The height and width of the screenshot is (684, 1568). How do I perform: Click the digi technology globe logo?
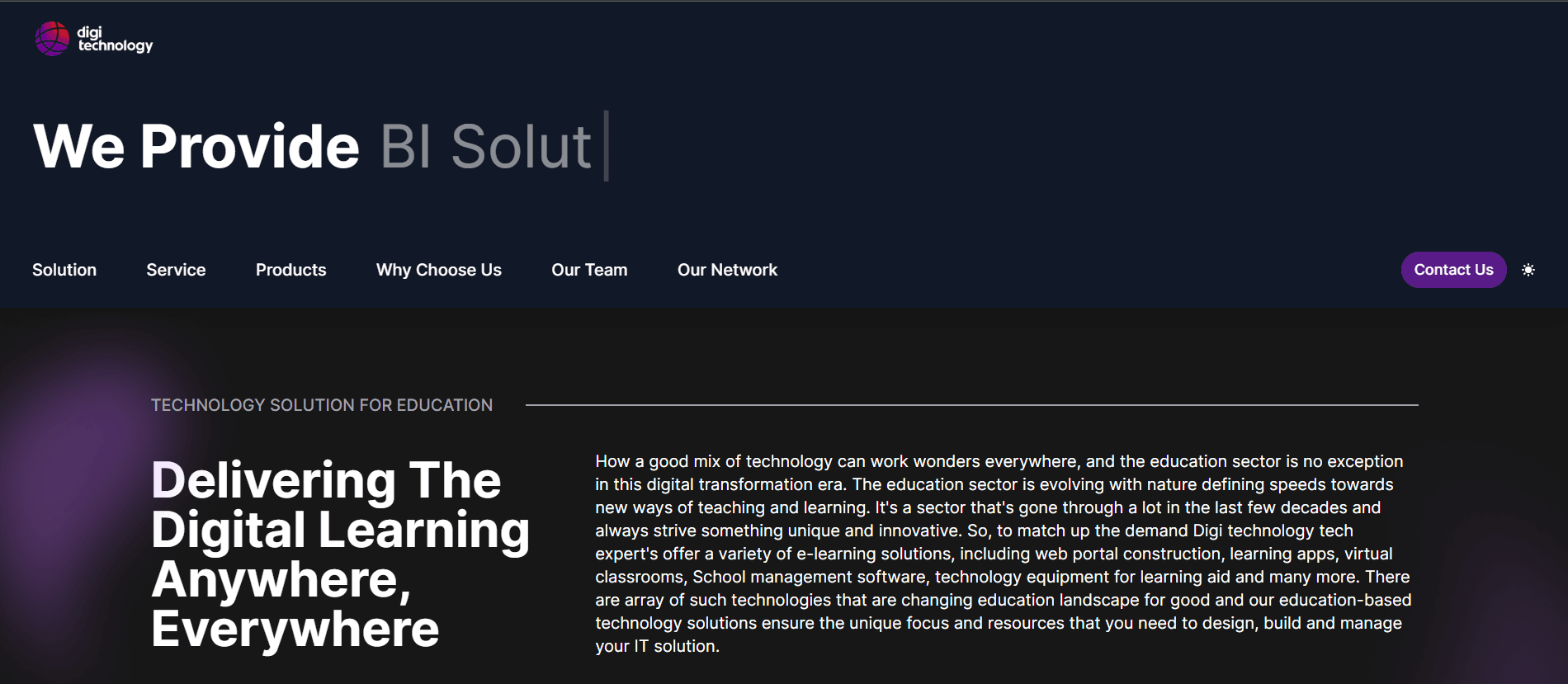52,39
